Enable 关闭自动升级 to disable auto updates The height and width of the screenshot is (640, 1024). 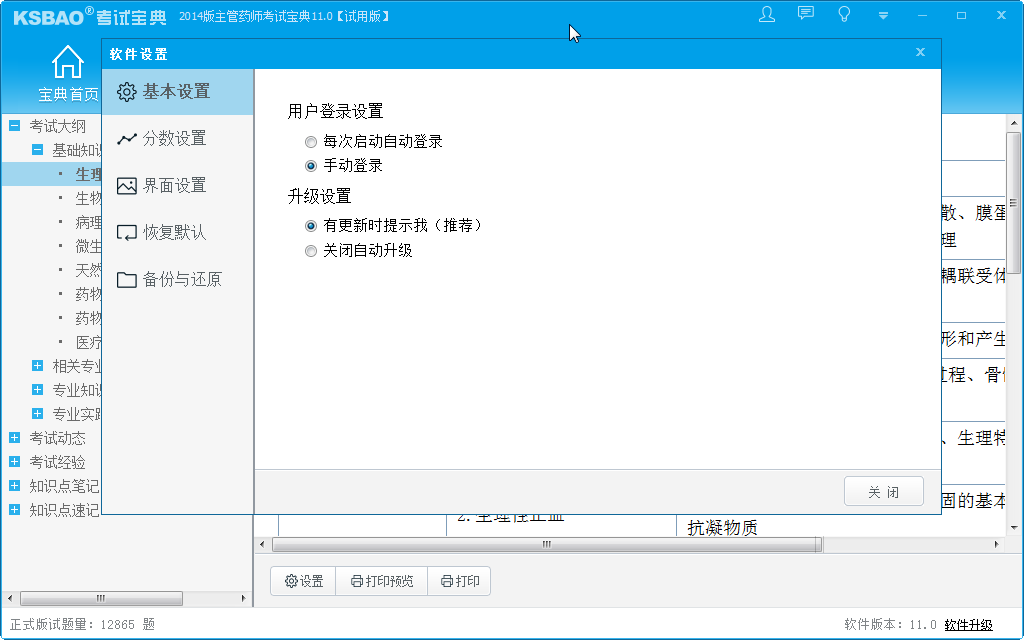310,250
